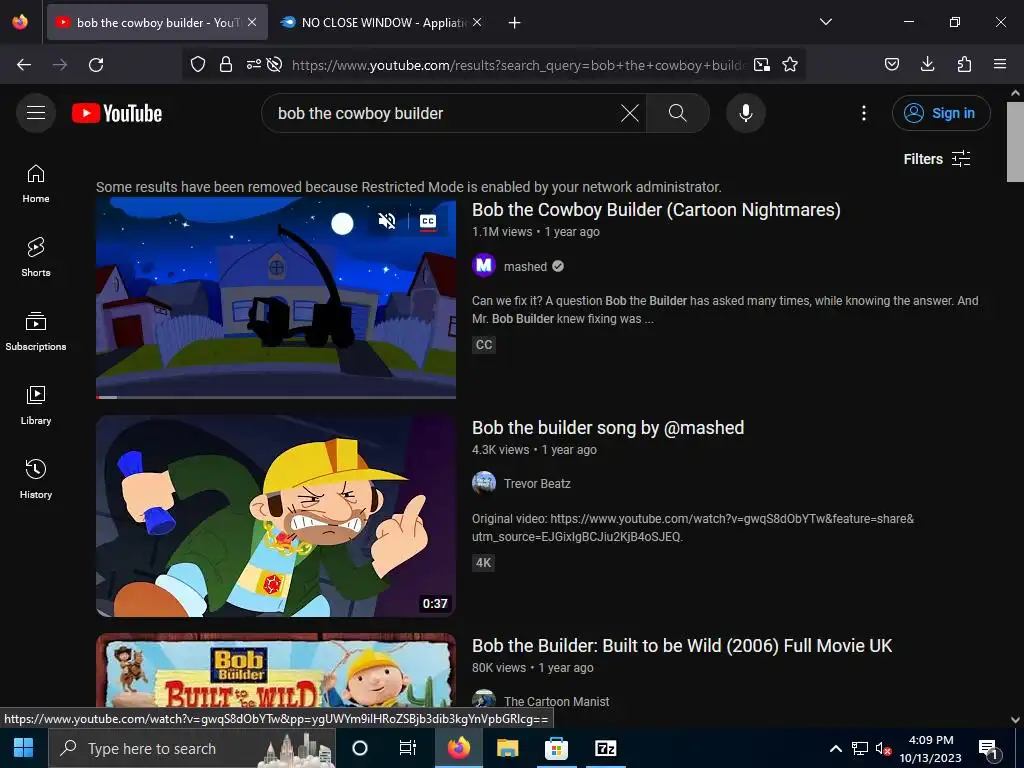Click the Firefox View icon

click(x=20, y=22)
